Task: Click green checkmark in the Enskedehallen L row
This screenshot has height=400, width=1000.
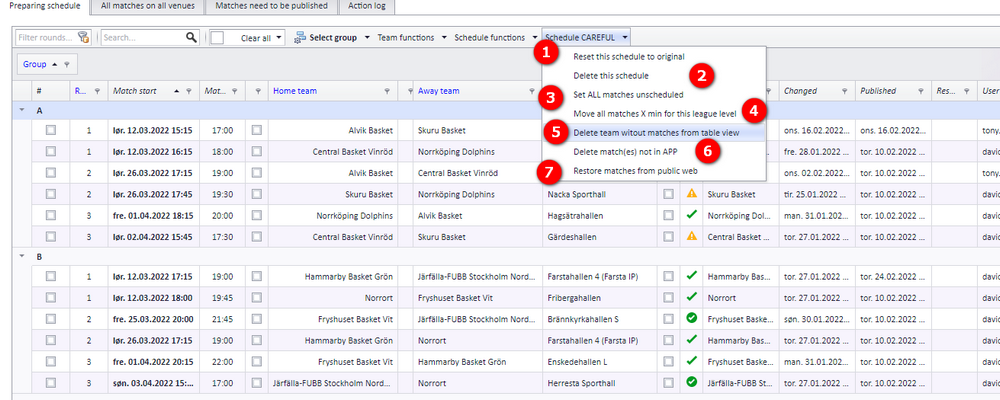Action: tap(691, 360)
